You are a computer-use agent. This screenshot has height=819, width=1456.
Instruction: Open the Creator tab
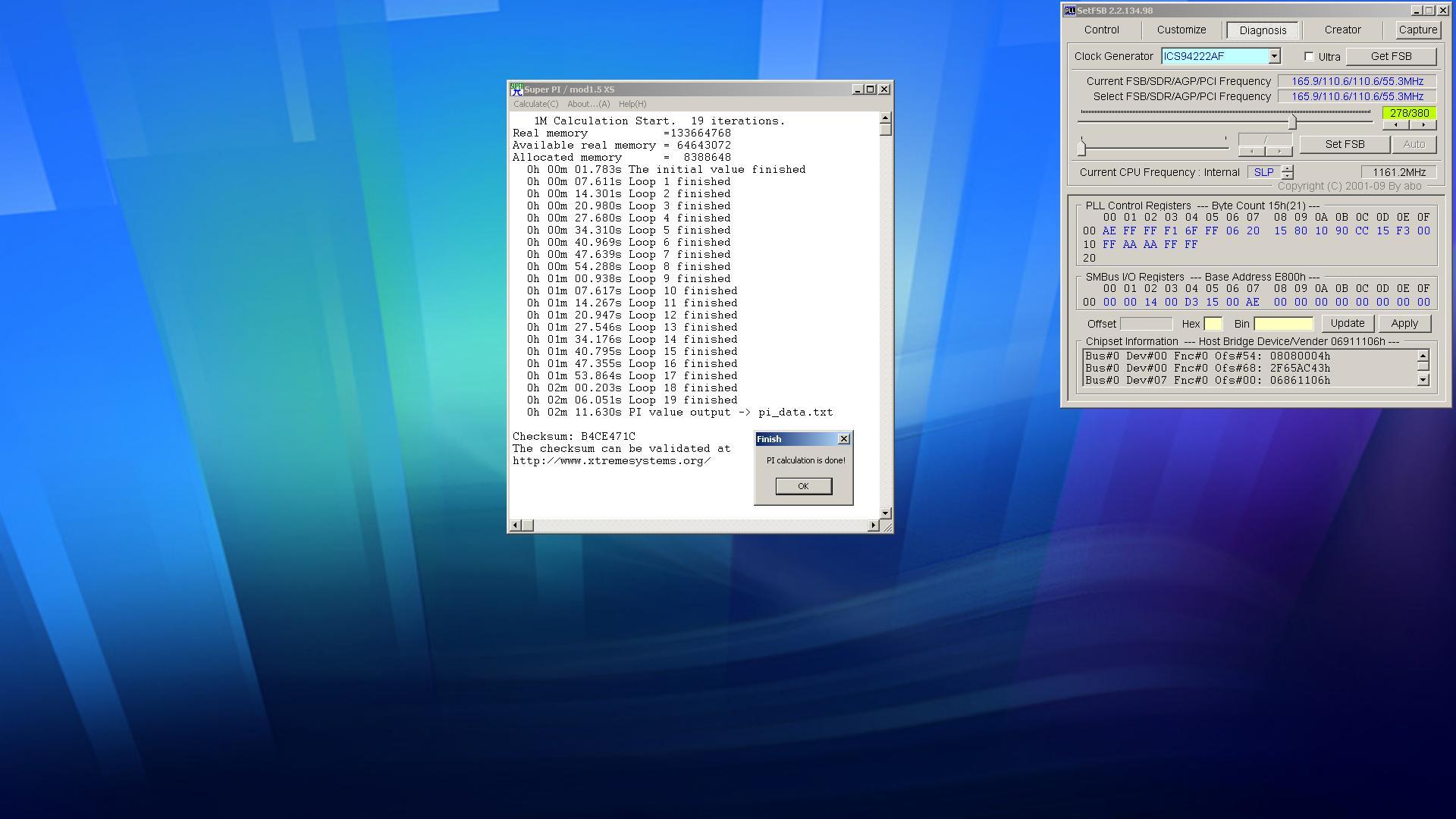click(x=1342, y=30)
